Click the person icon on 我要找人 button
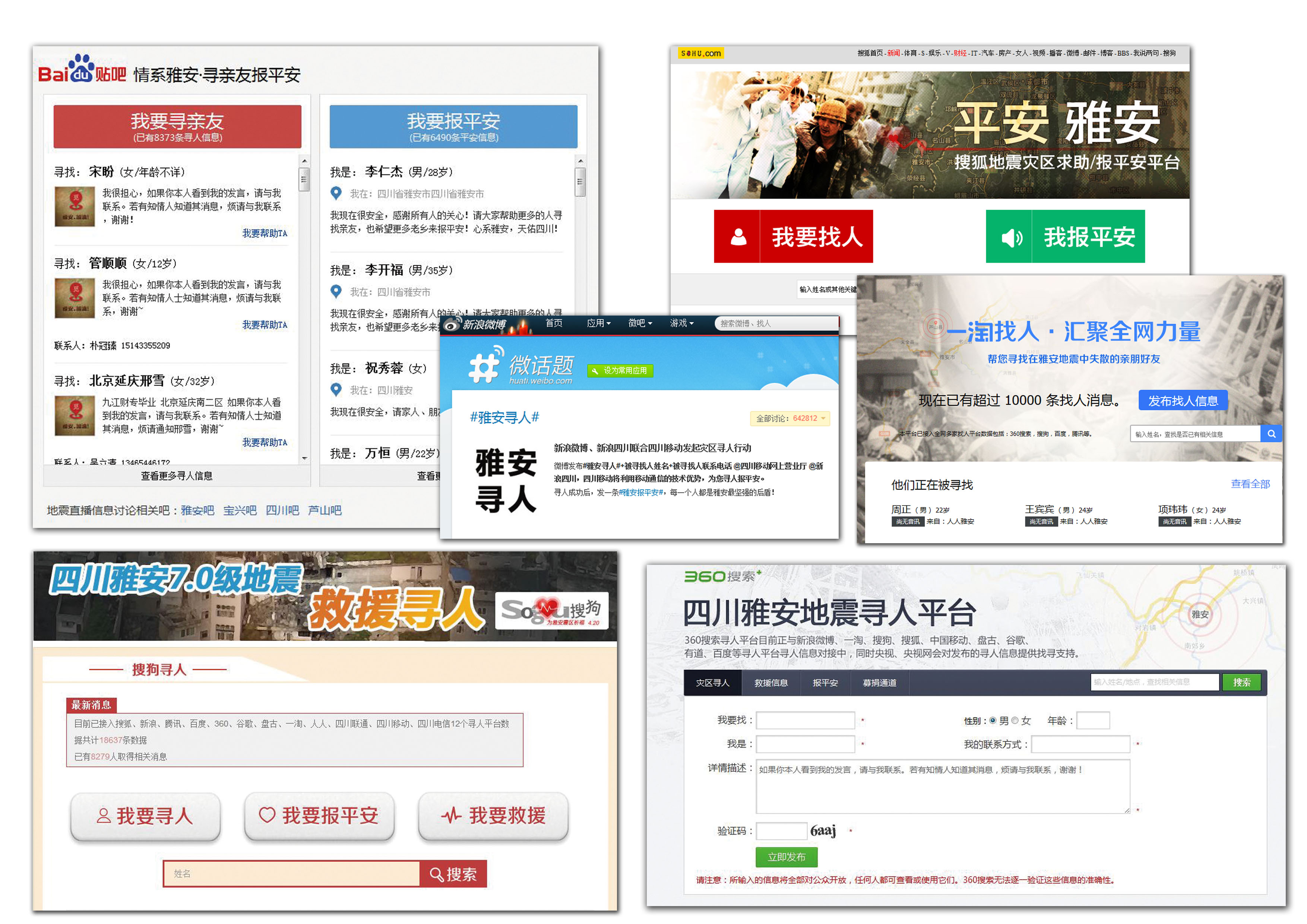 click(738, 236)
